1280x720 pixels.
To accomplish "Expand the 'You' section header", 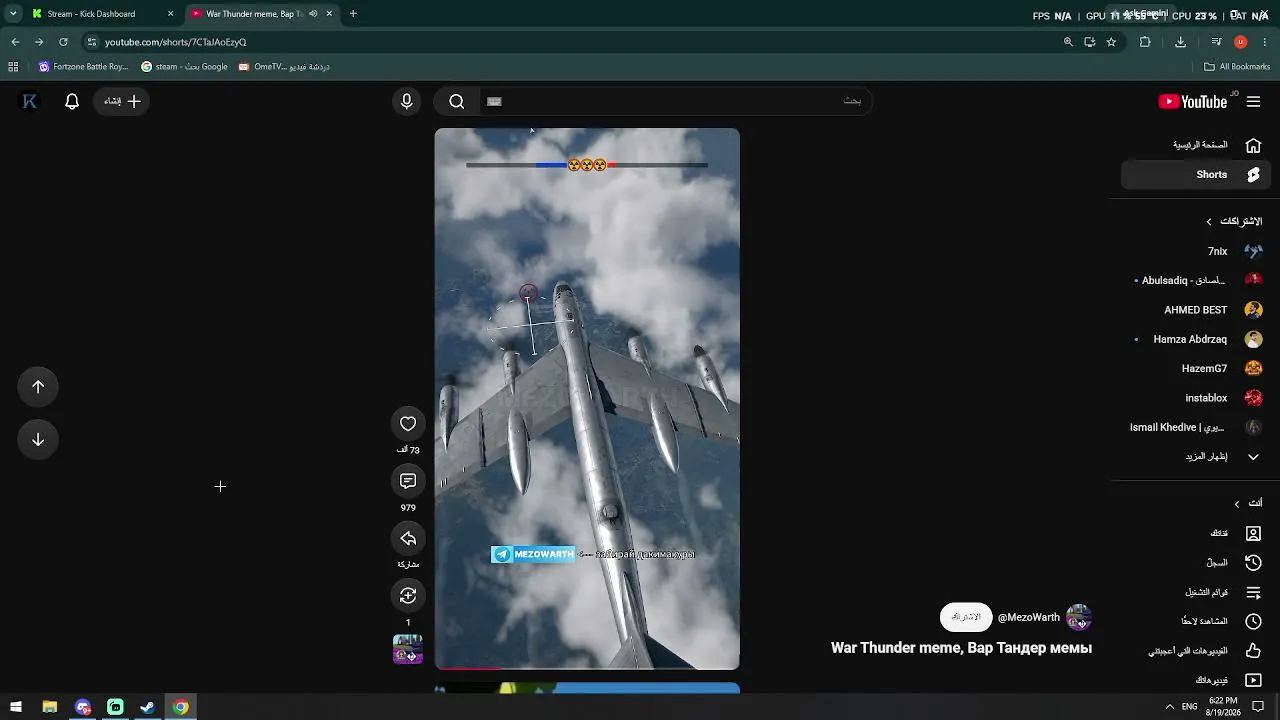I will point(1248,503).
